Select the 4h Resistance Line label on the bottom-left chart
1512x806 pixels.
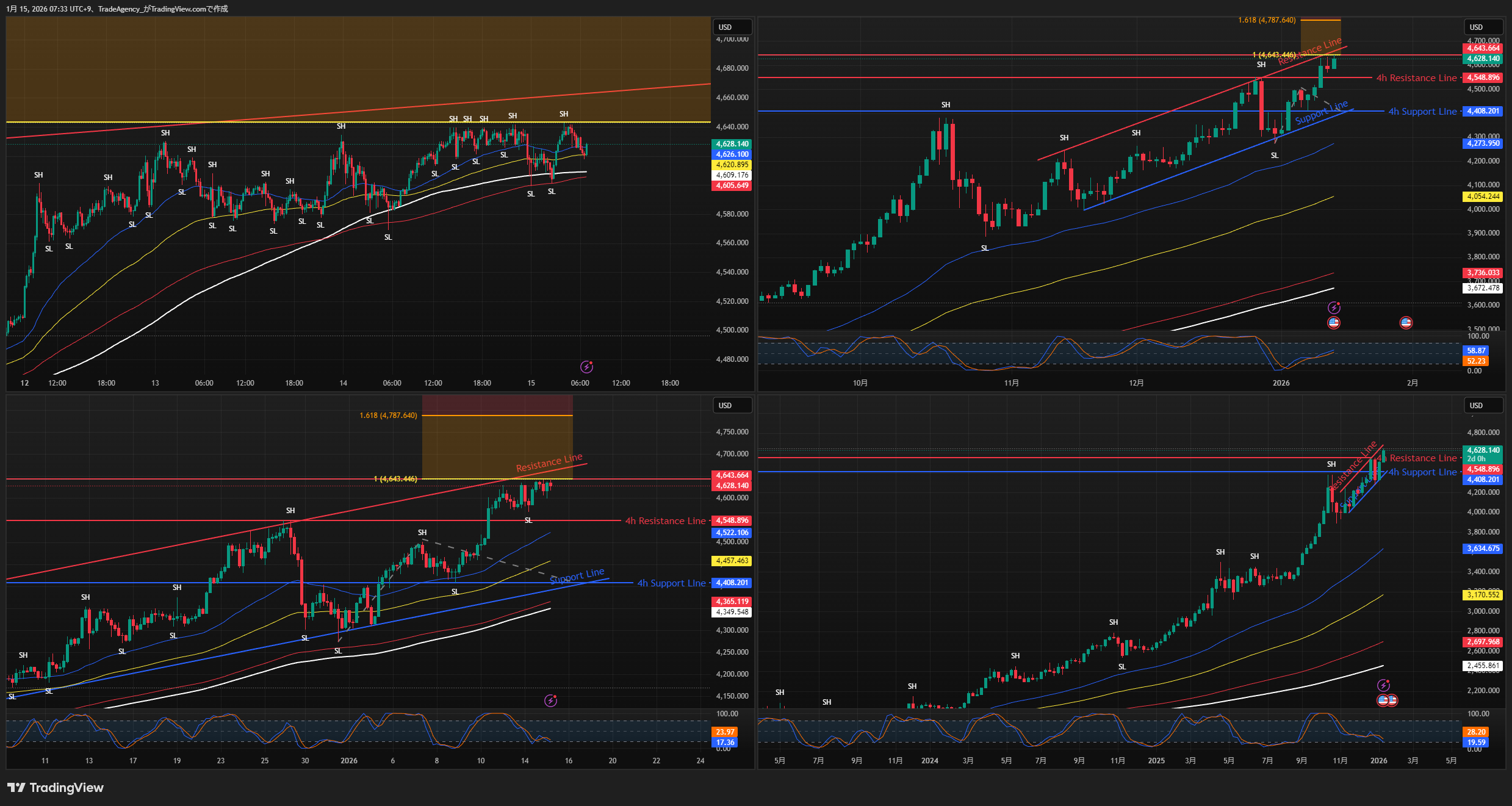click(x=665, y=521)
